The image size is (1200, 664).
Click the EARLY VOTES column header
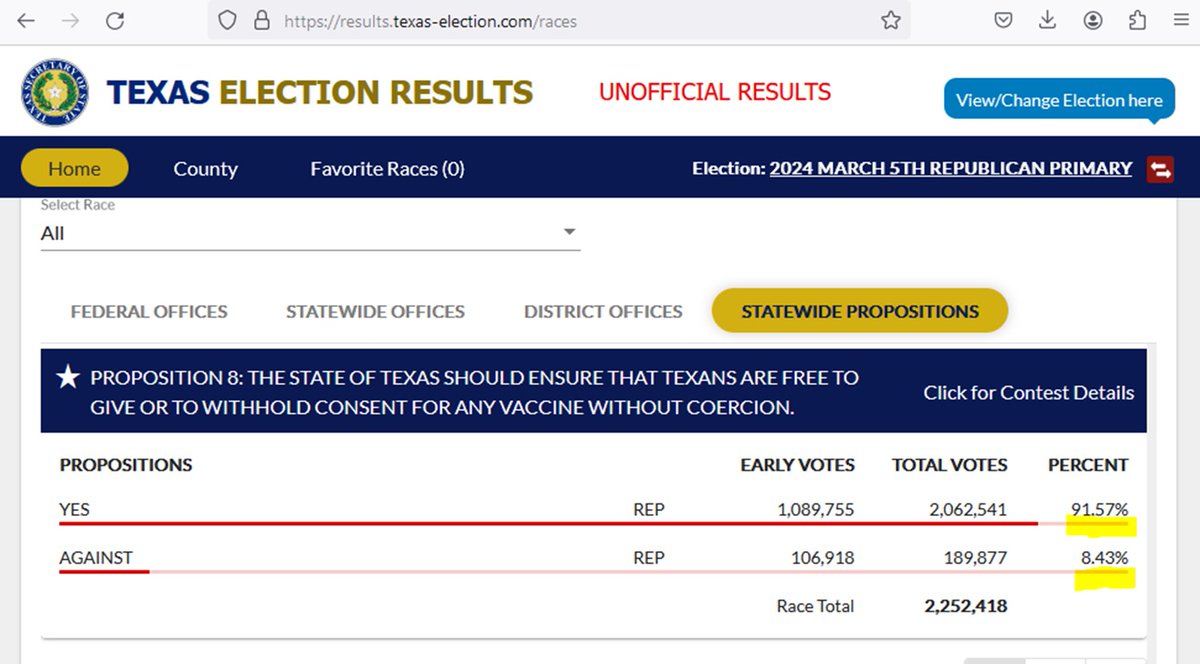pos(797,464)
